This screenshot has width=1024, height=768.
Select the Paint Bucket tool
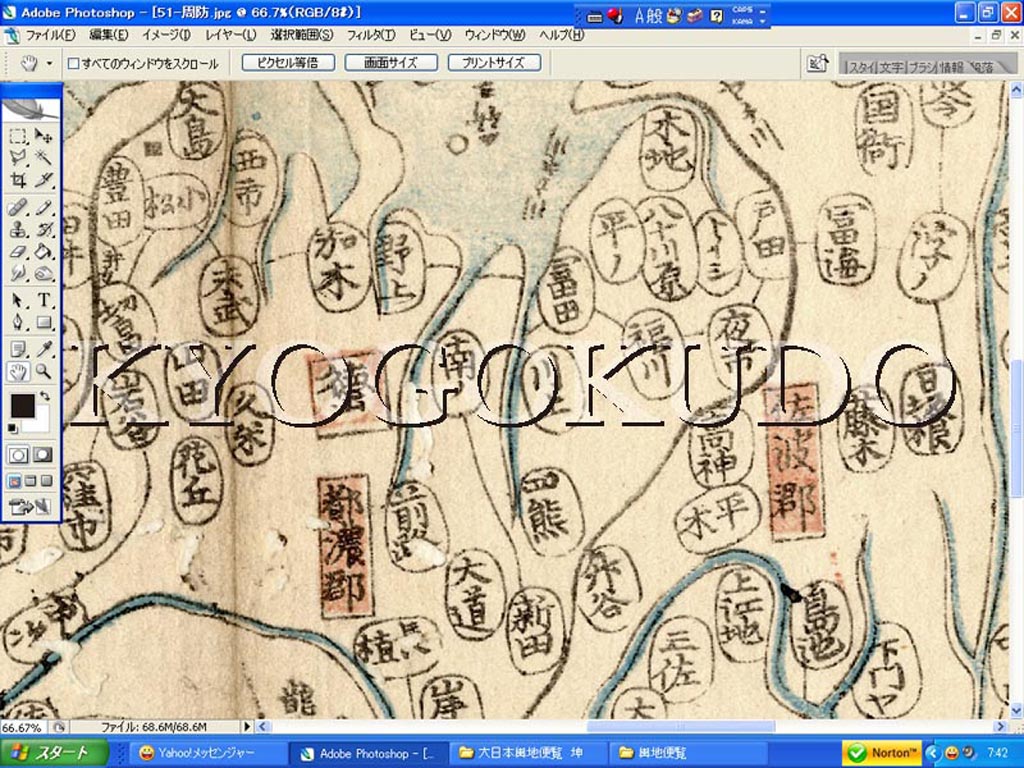pos(43,251)
